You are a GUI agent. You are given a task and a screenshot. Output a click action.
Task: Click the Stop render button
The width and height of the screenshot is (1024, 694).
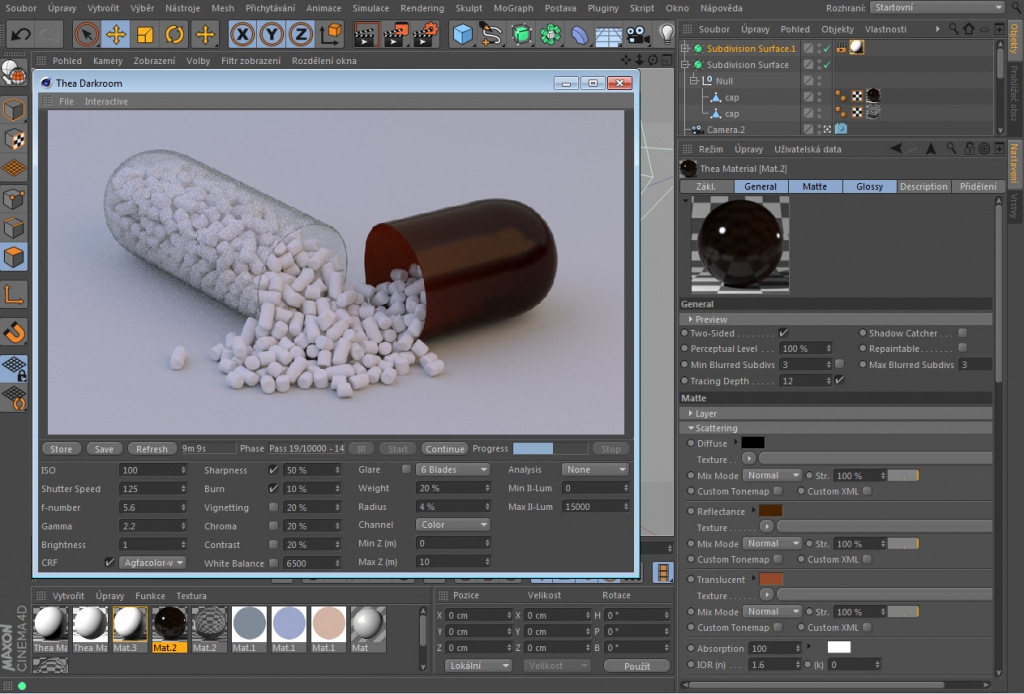tap(611, 449)
